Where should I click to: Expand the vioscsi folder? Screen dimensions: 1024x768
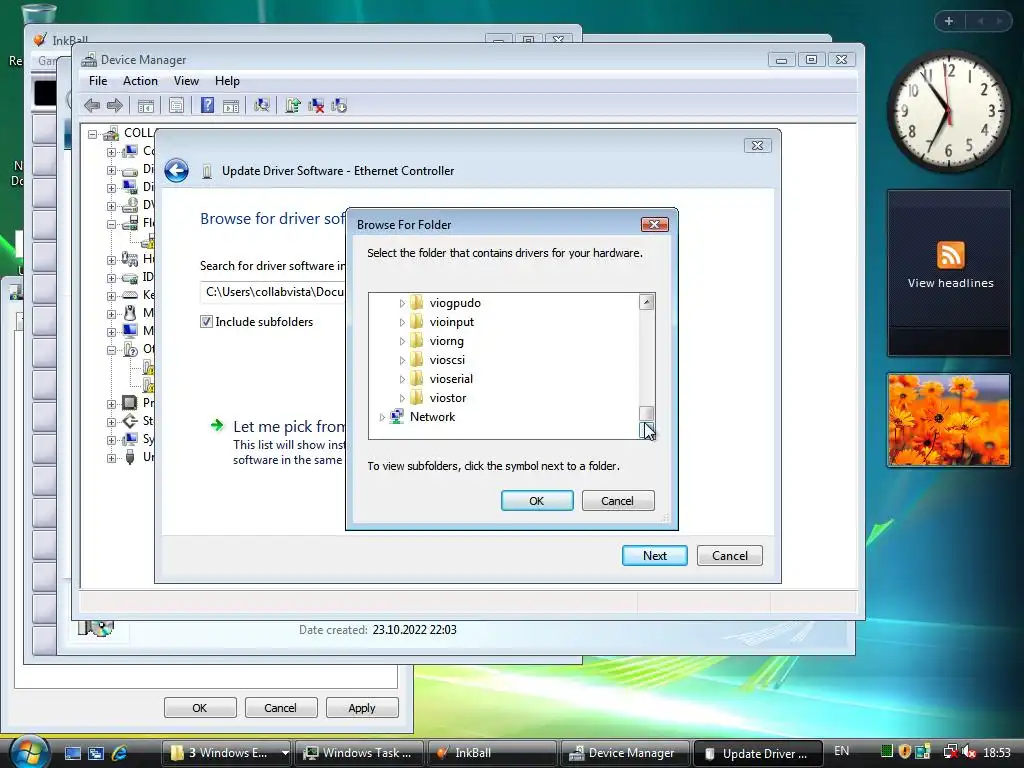click(x=402, y=360)
